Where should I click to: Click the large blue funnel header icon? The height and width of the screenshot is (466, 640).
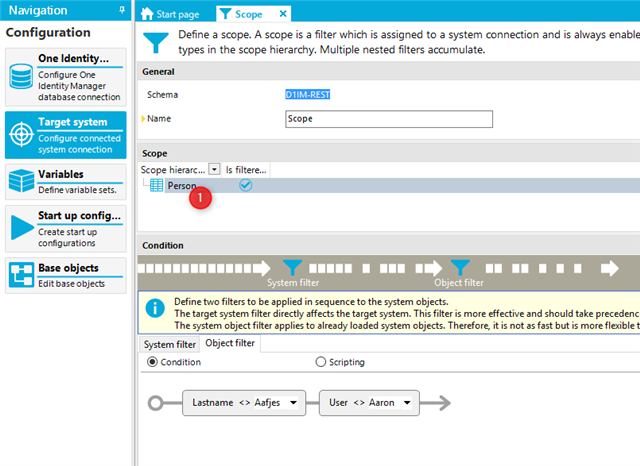156,43
